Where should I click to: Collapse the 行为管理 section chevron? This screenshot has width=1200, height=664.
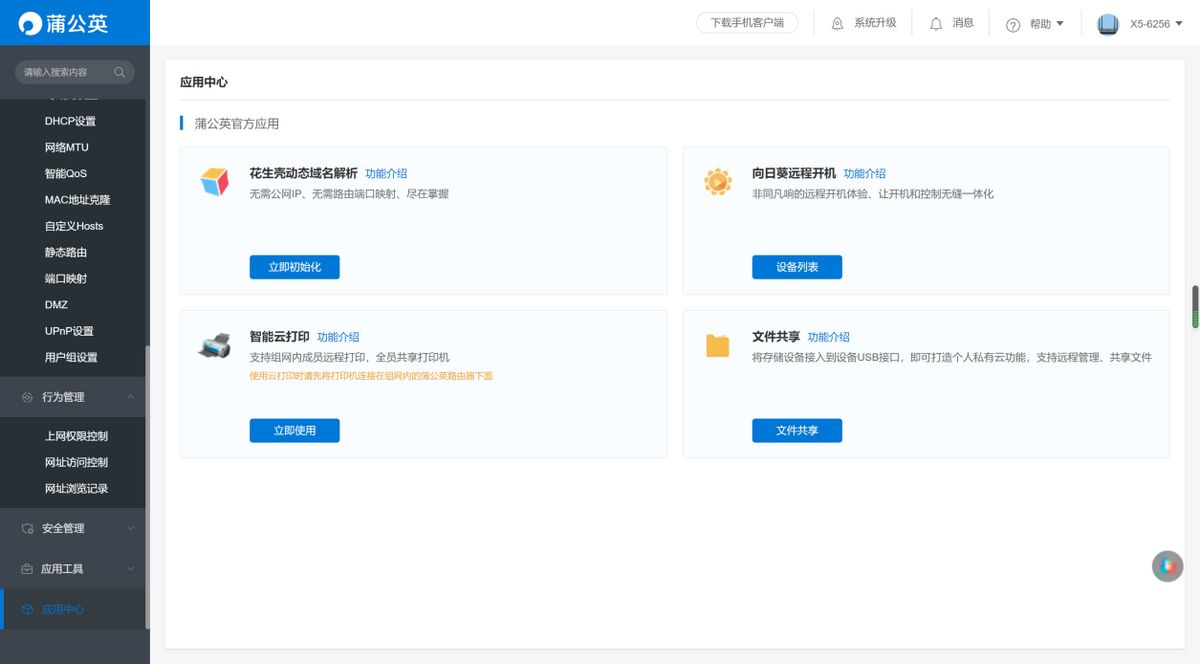[130, 397]
